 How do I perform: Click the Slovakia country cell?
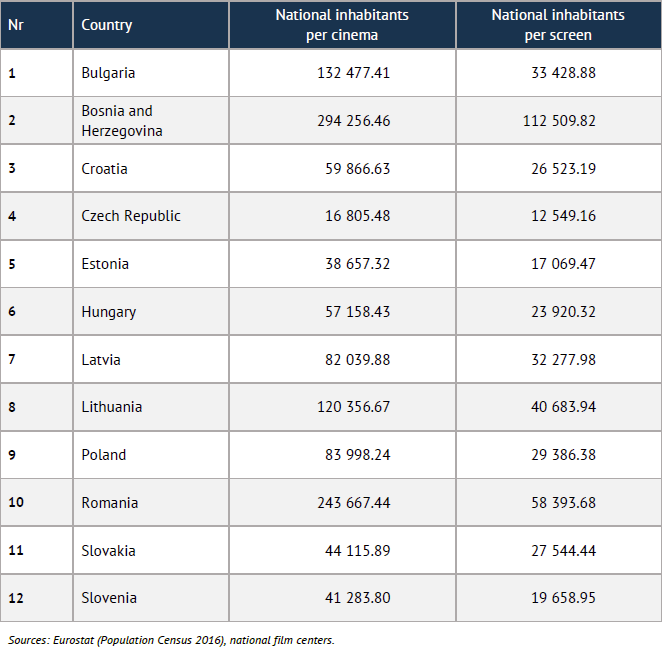[x=108, y=551]
